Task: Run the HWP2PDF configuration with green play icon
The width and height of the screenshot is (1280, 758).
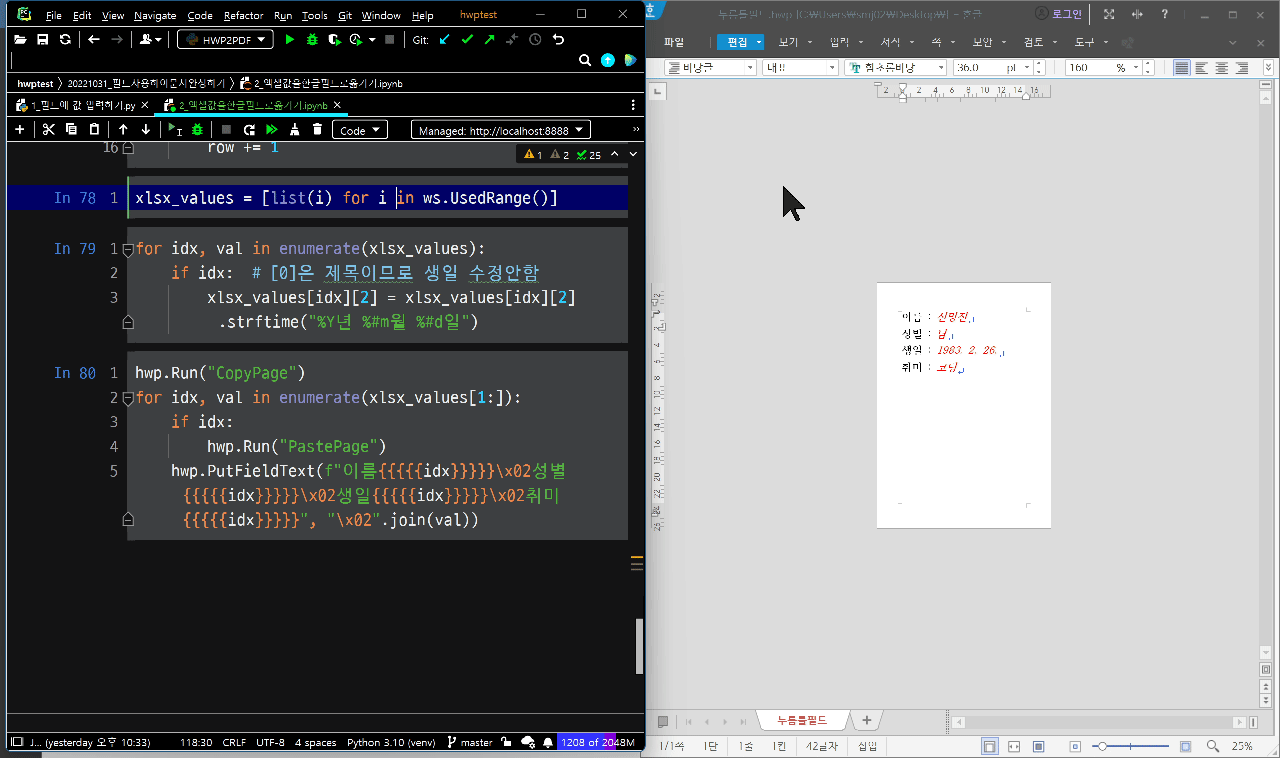Action: 290,39
